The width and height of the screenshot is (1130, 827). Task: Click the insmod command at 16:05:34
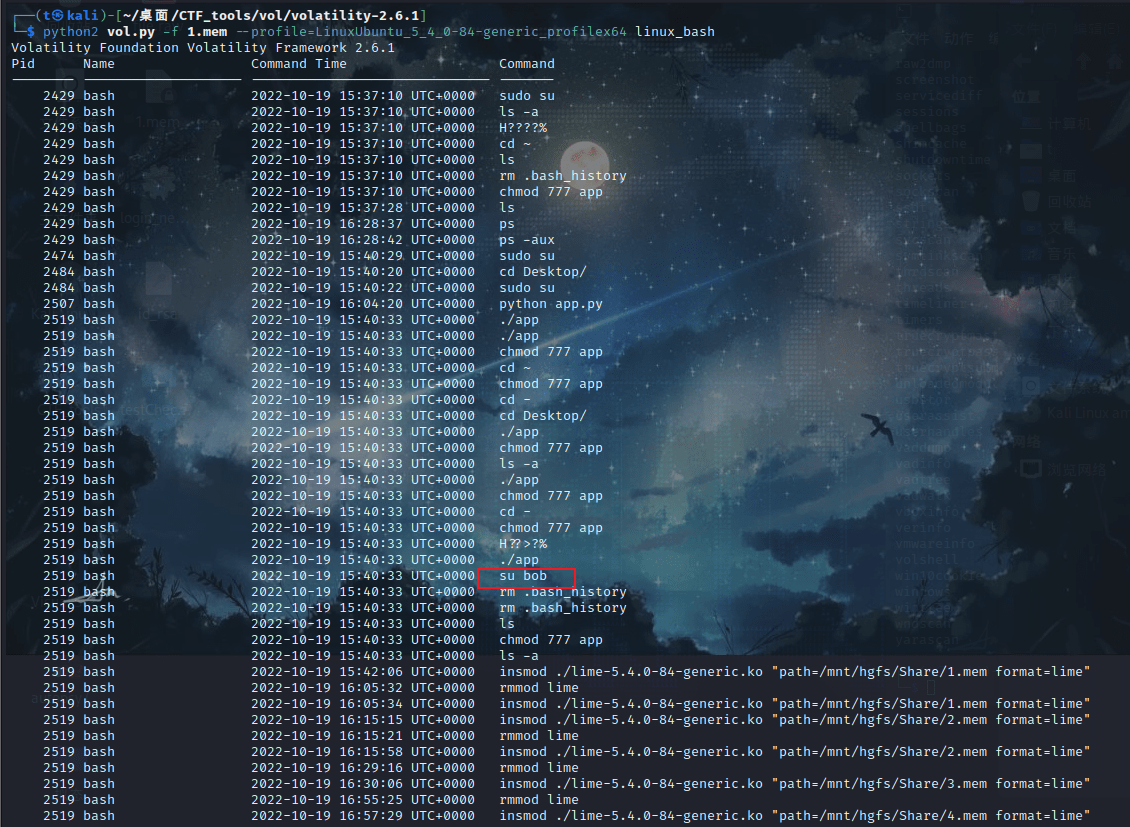(795, 703)
